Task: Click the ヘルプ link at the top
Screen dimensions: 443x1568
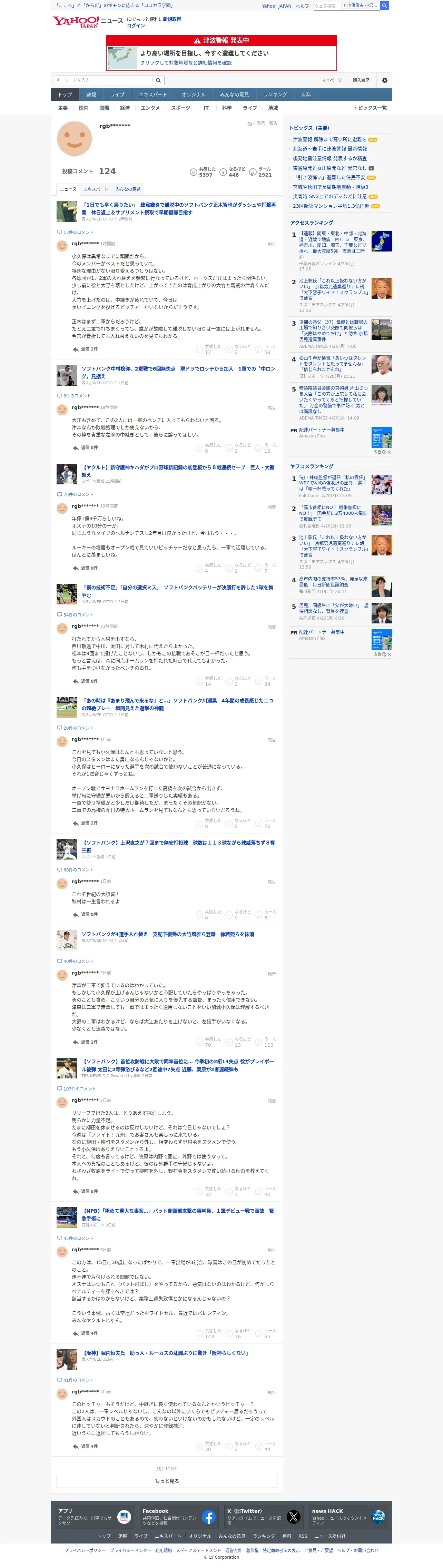Action: [303, 6]
